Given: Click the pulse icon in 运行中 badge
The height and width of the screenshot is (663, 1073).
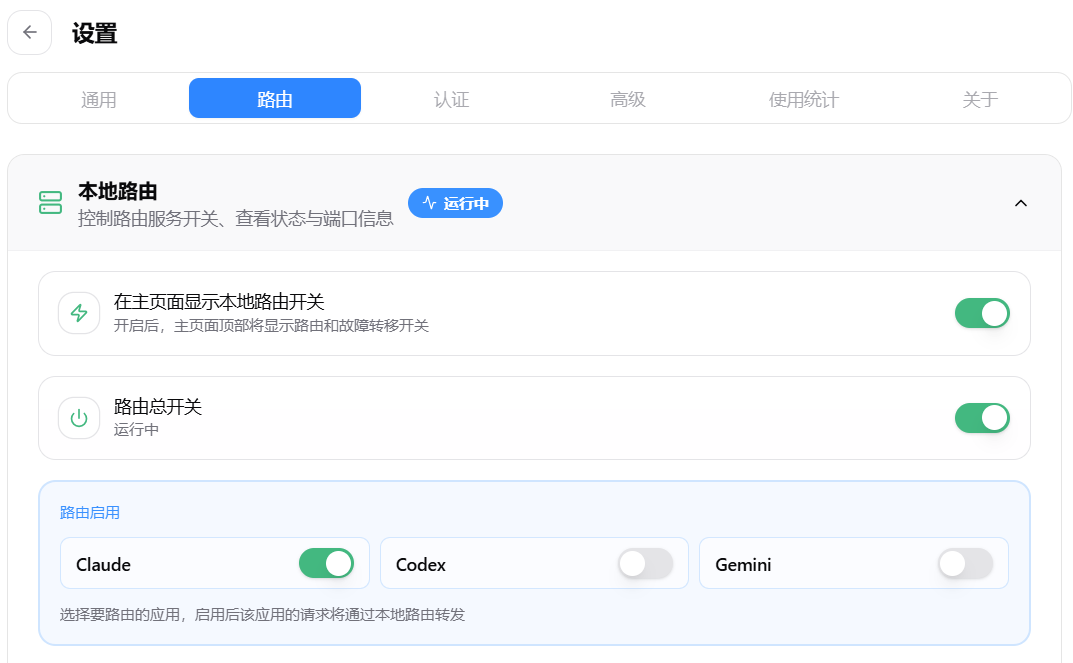Looking at the screenshot, I should pyautogui.click(x=429, y=203).
